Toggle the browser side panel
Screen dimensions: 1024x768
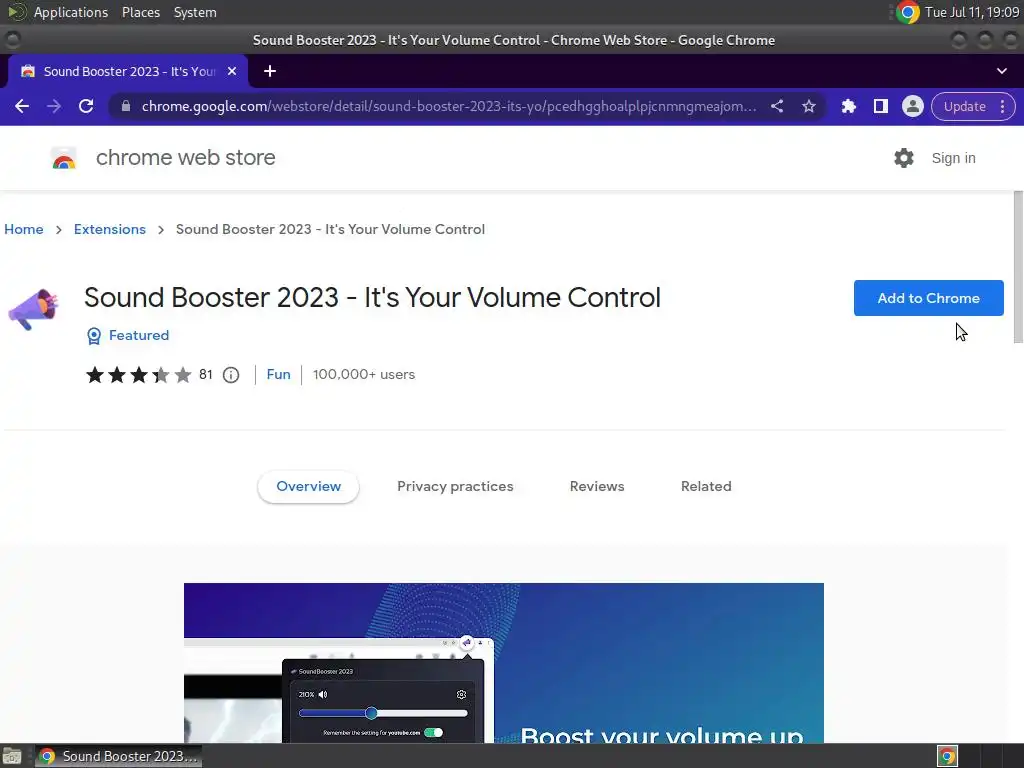(x=880, y=106)
